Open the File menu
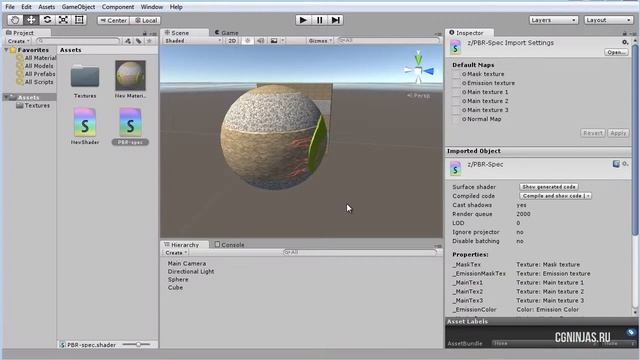The image size is (640, 360). pos(10,7)
